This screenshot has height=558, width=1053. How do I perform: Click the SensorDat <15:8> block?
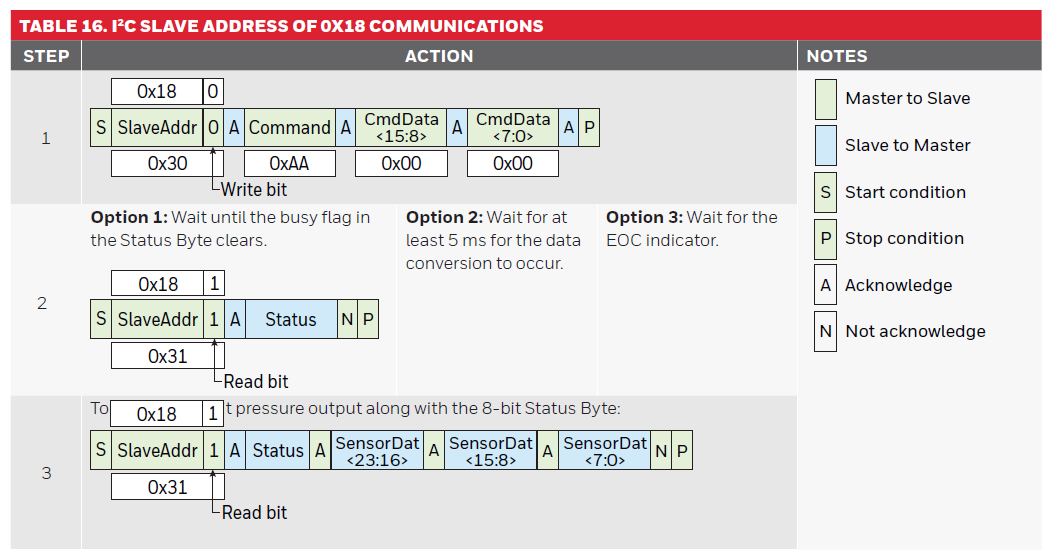pyautogui.click(x=491, y=451)
